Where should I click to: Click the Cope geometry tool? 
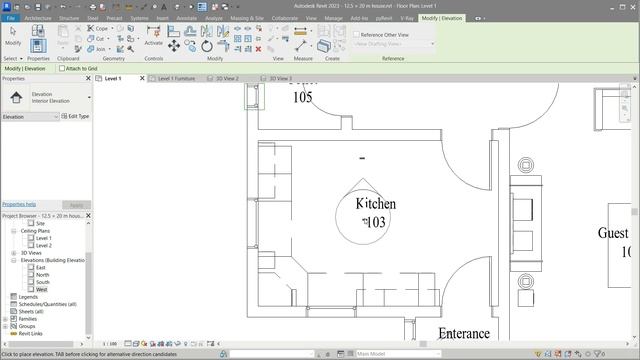[98, 28]
